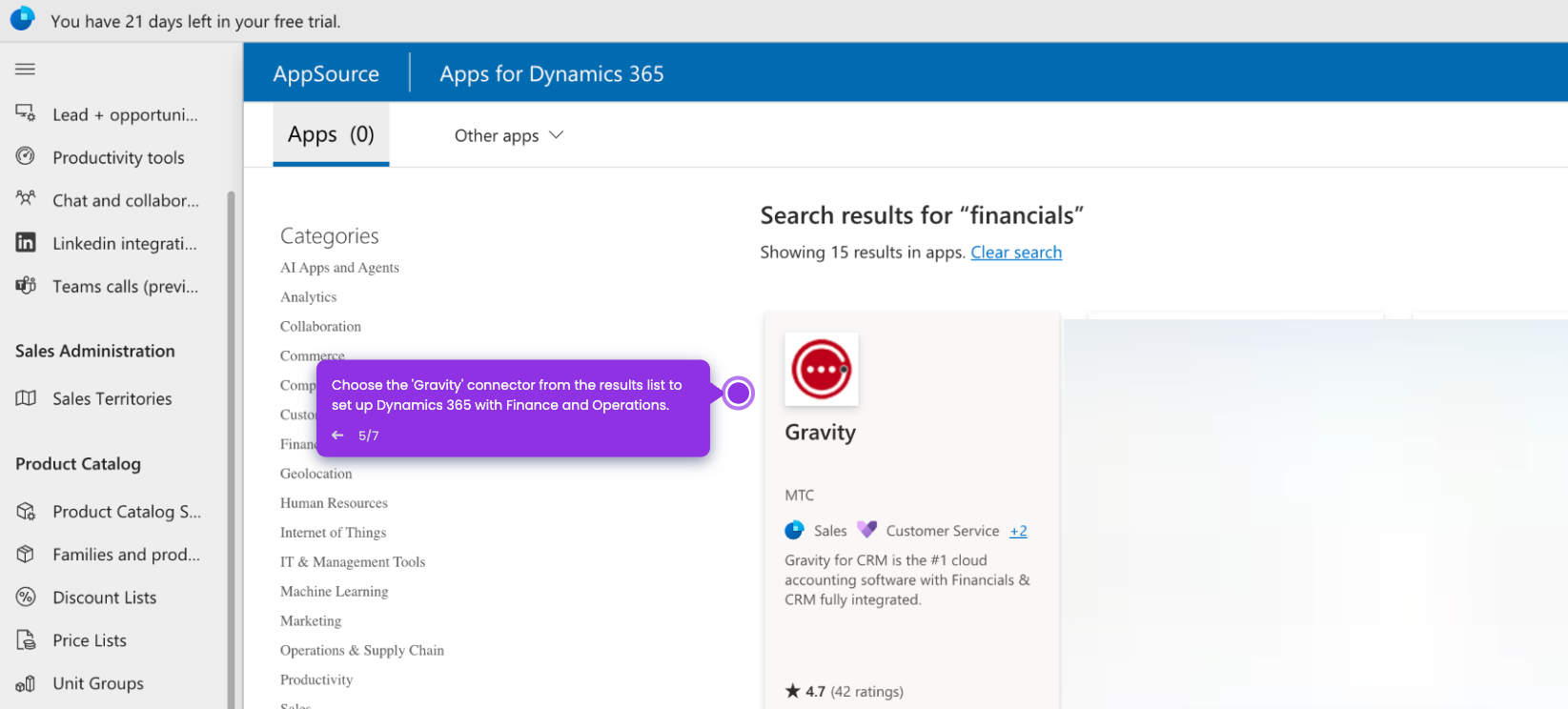Click the purple tutorial hotspot circle

738,393
